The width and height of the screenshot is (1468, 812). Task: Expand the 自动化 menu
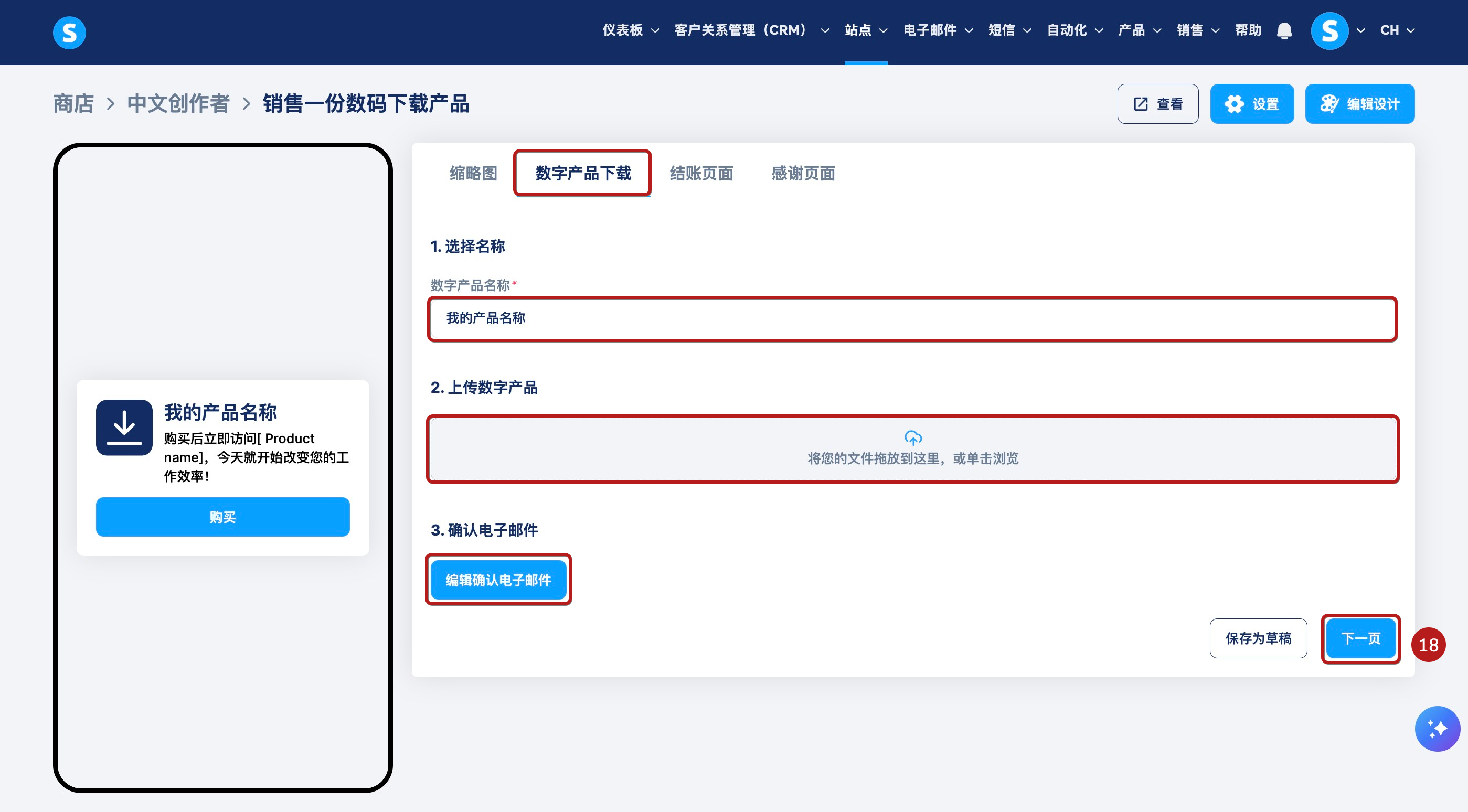pos(1074,30)
